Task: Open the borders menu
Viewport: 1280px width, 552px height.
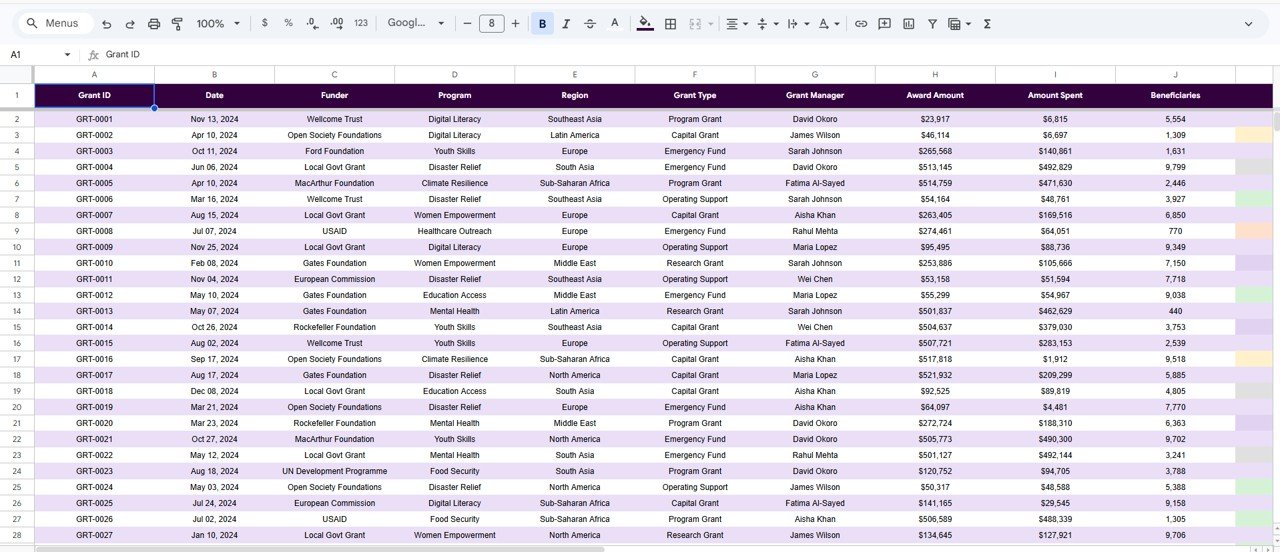Action: click(670, 23)
